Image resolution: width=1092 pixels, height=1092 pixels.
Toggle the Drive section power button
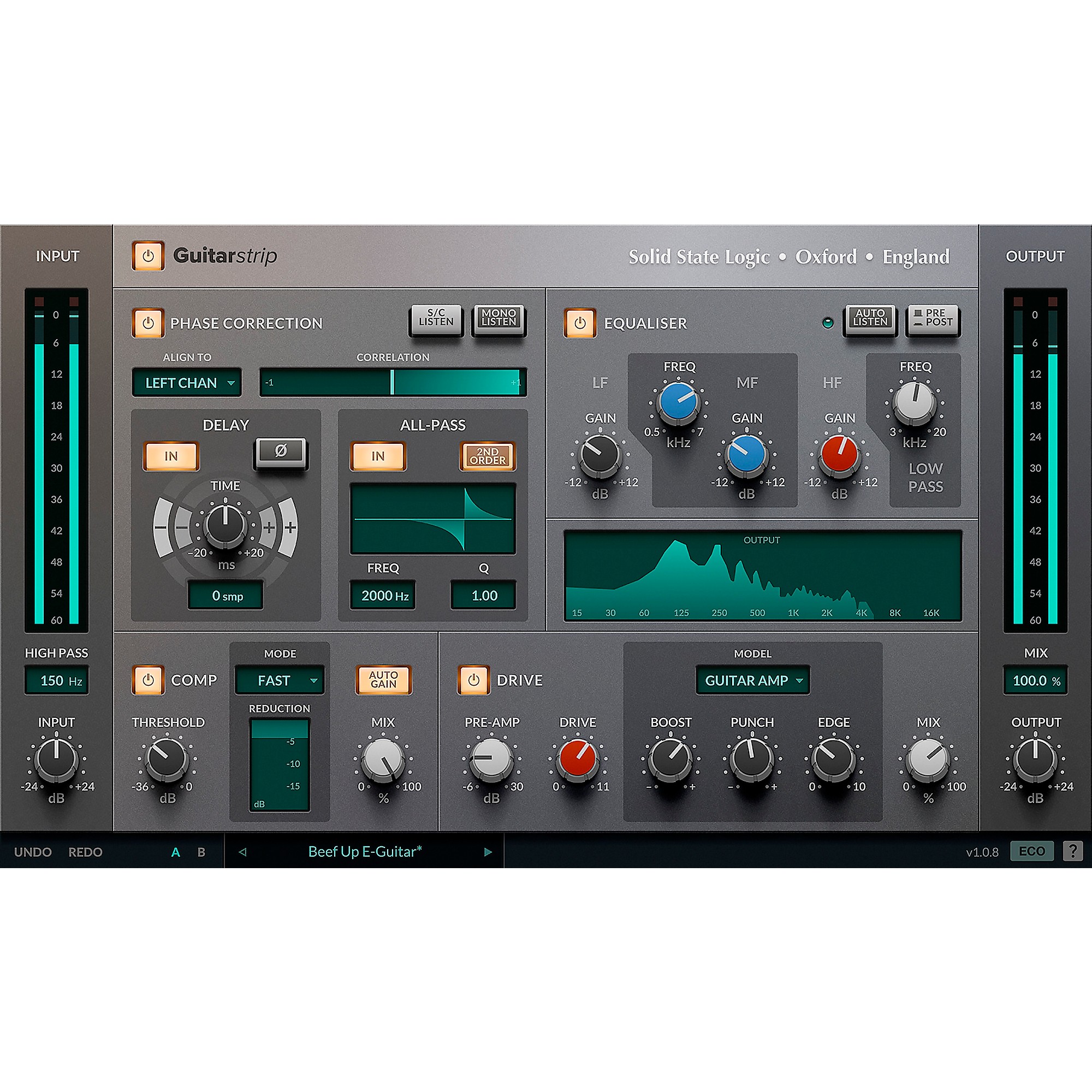[473, 680]
